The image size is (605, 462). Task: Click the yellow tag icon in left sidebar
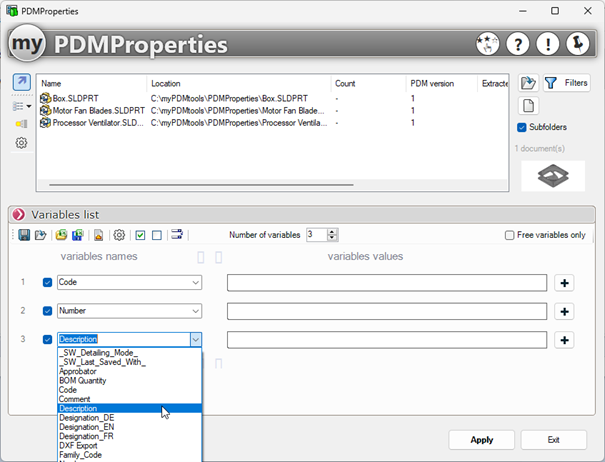tap(21, 124)
